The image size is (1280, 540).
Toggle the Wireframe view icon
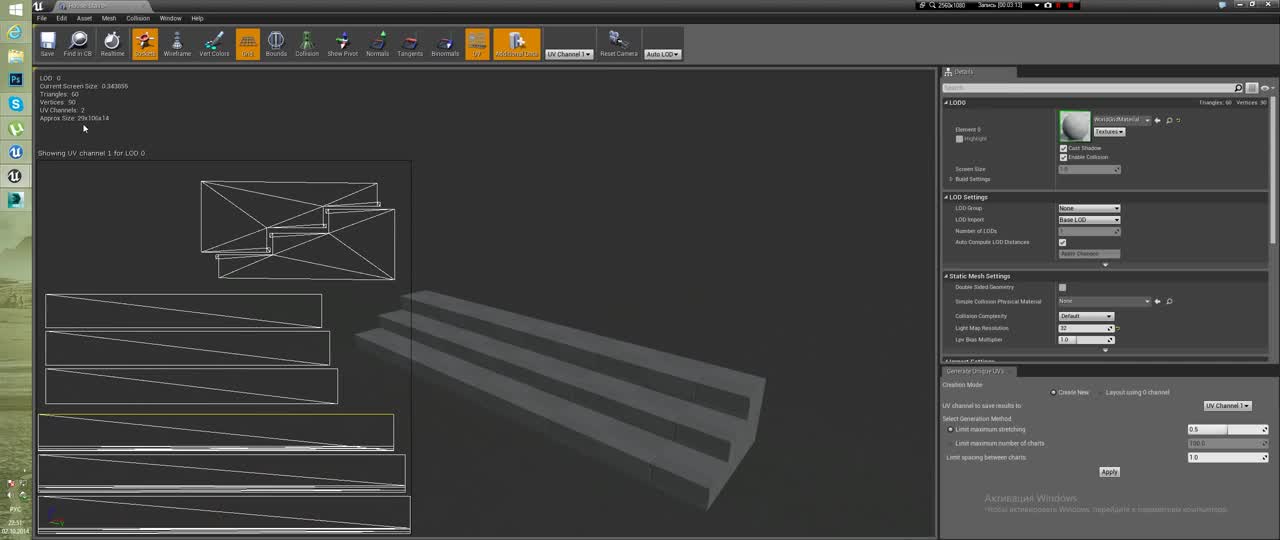[177, 43]
